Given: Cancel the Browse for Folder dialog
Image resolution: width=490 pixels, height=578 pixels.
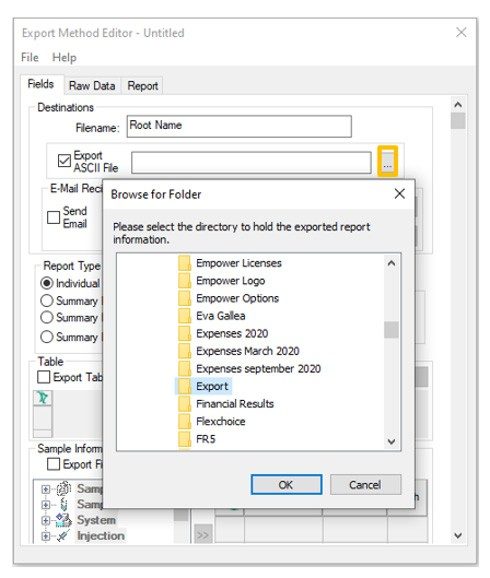Looking at the screenshot, I should (x=365, y=484).
